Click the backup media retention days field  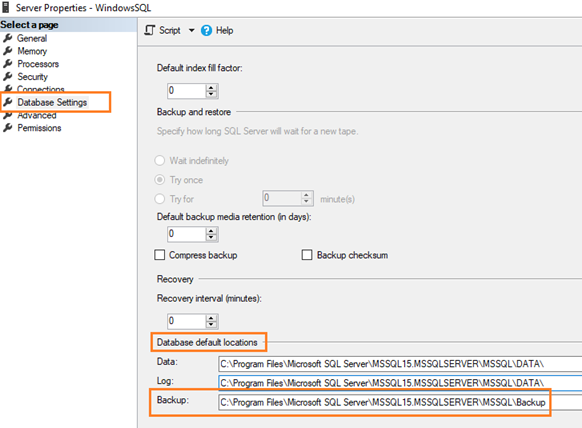pos(186,234)
